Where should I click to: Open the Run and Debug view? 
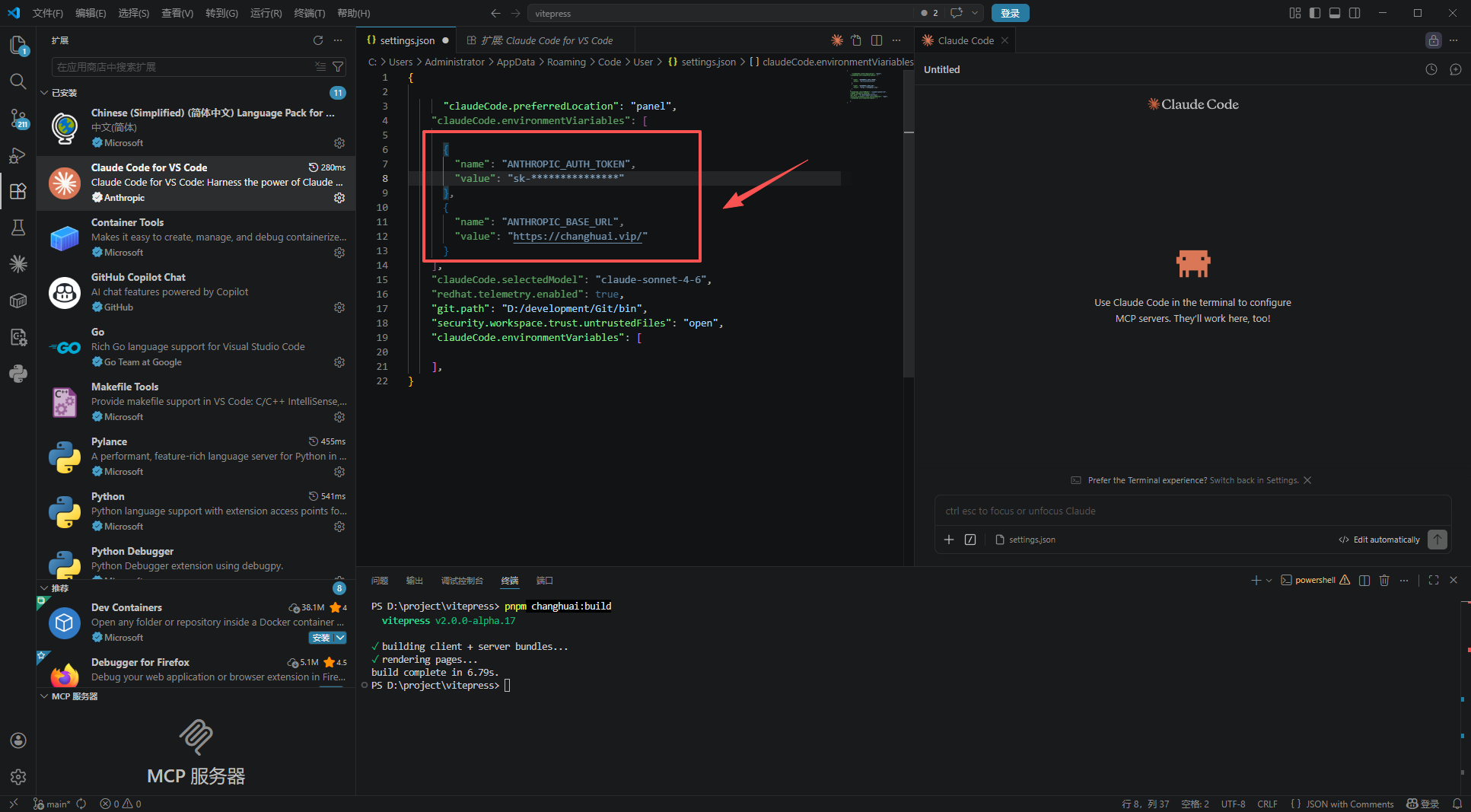(x=18, y=155)
